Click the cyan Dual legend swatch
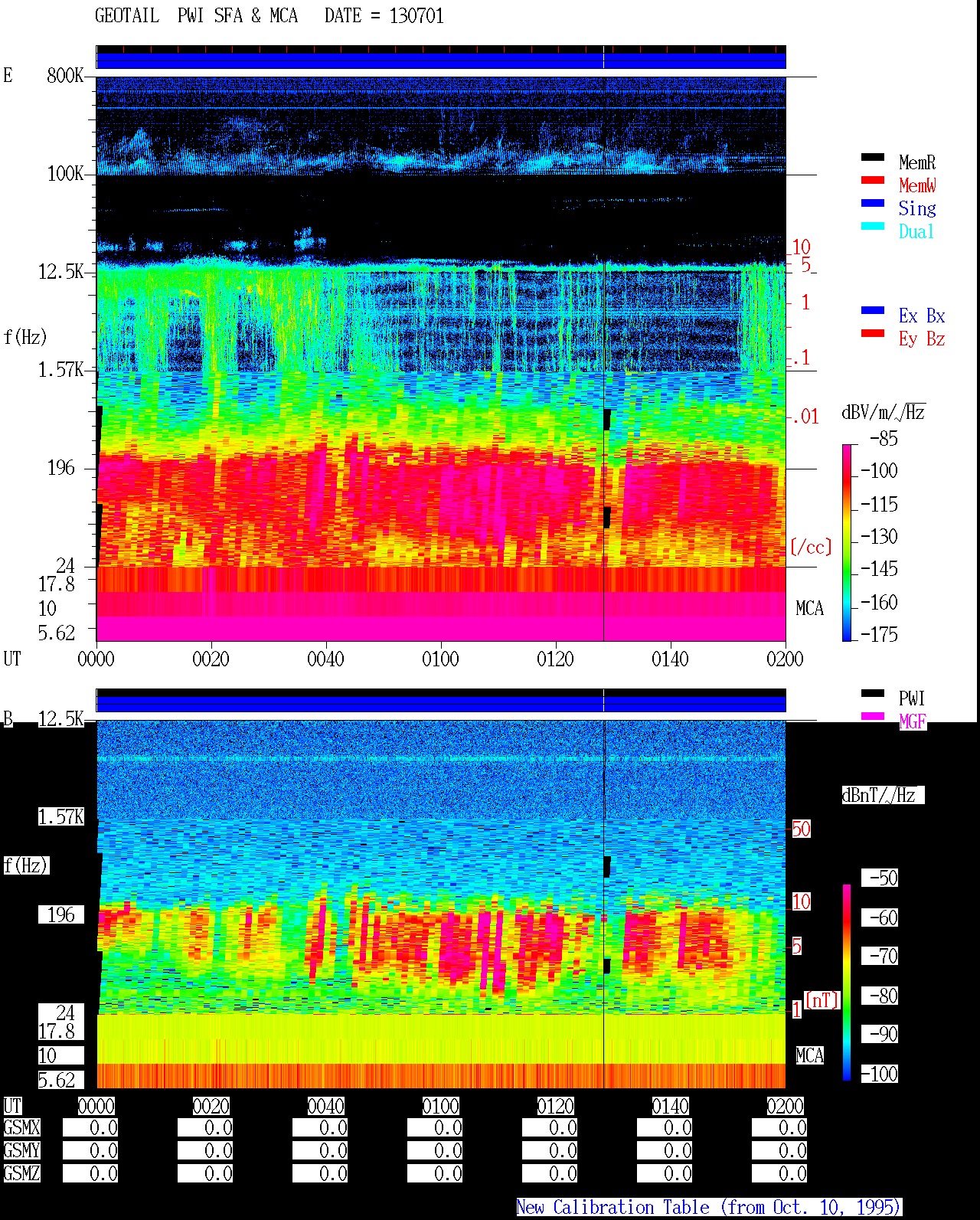980x1220 pixels. (x=873, y=226)
